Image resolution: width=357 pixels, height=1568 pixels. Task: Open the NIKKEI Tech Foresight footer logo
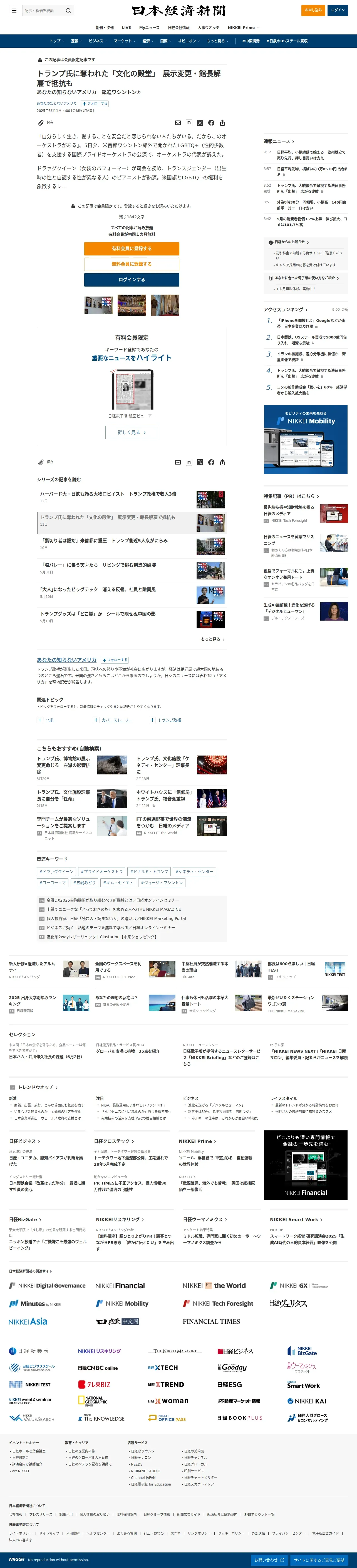[218, 1304]
